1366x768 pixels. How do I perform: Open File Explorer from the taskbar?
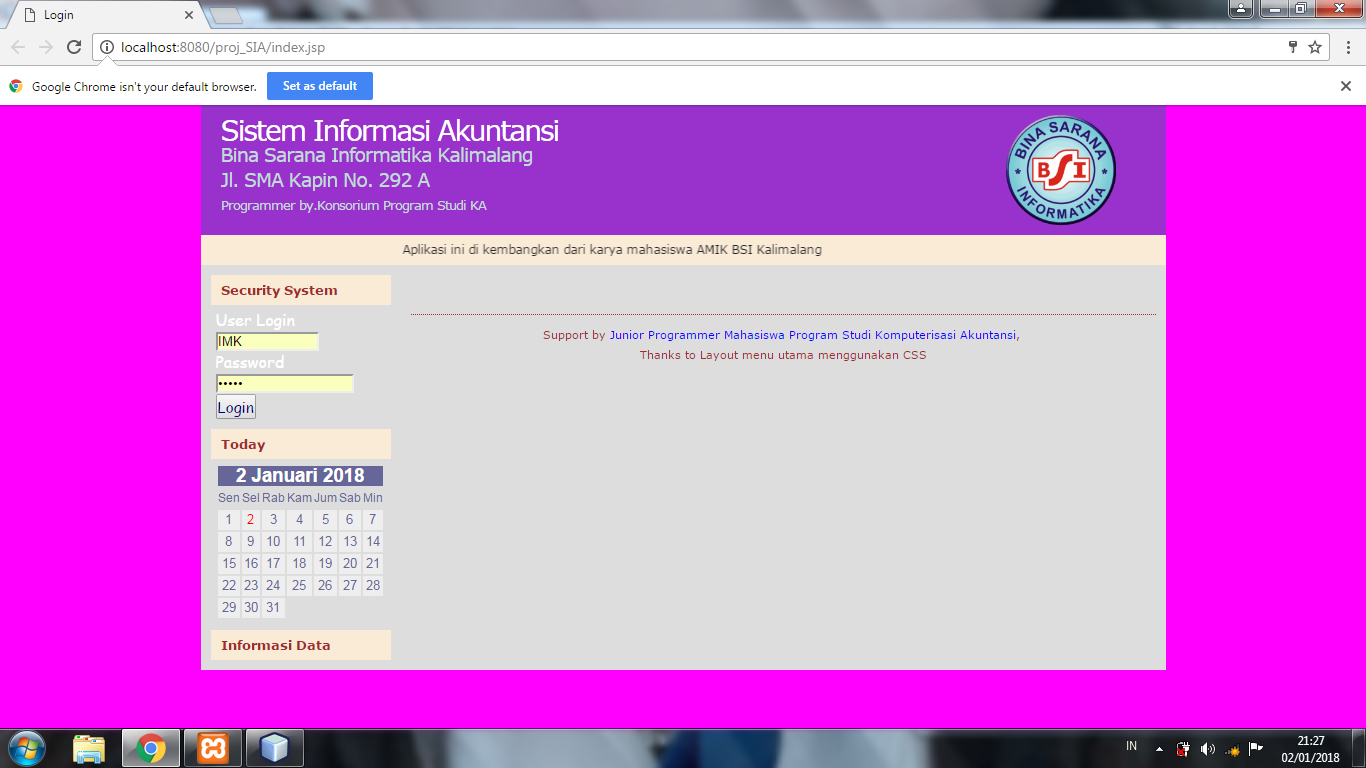(x=89, y=748)
